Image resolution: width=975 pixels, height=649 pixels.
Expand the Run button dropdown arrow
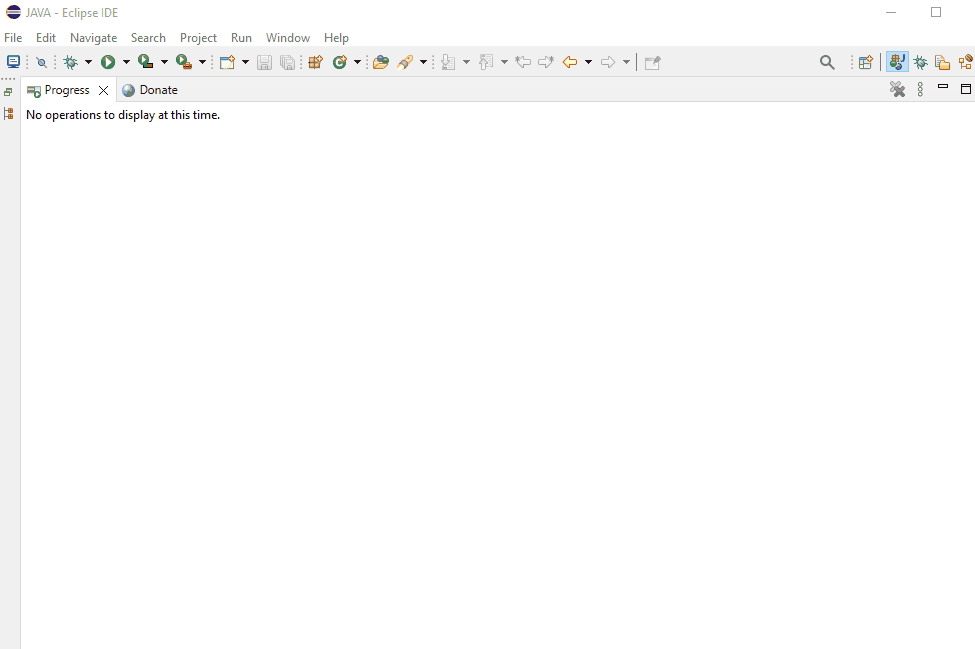point(126,62)
